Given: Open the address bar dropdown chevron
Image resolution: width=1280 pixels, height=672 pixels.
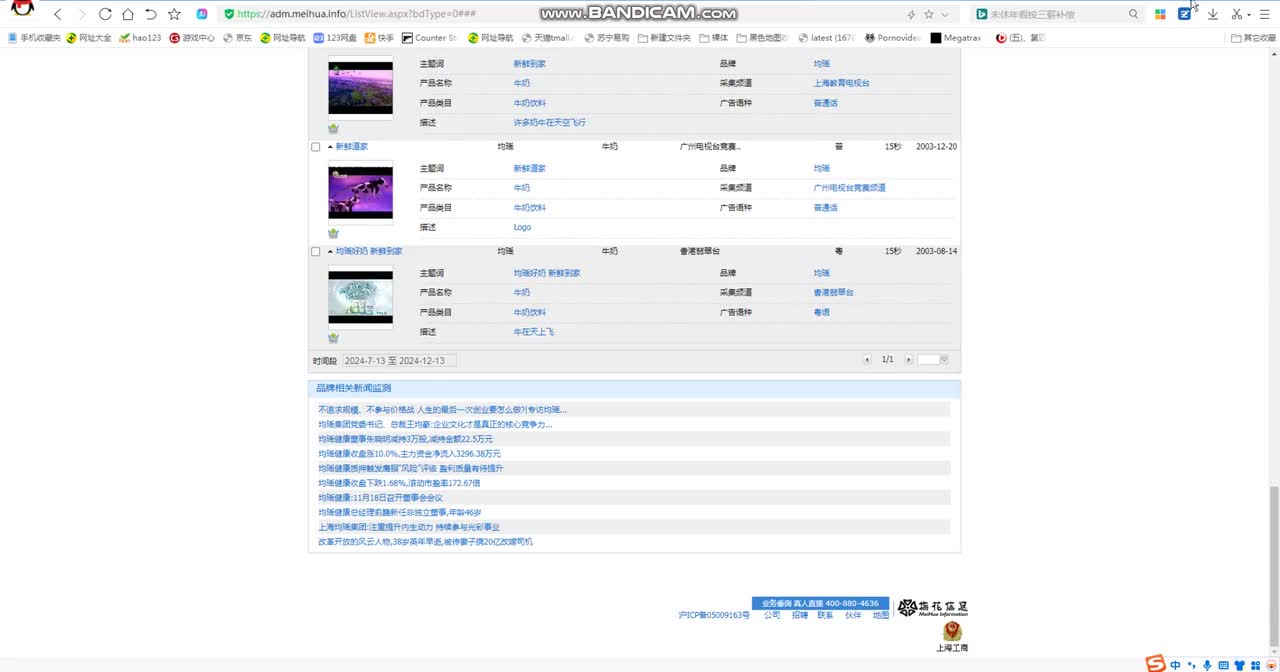Looking at the screenshot, I should [945, 14].
